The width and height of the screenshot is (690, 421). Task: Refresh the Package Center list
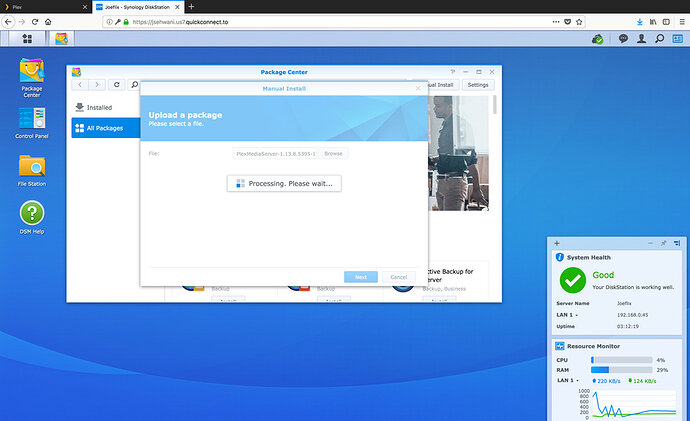(x=117, y=84)
